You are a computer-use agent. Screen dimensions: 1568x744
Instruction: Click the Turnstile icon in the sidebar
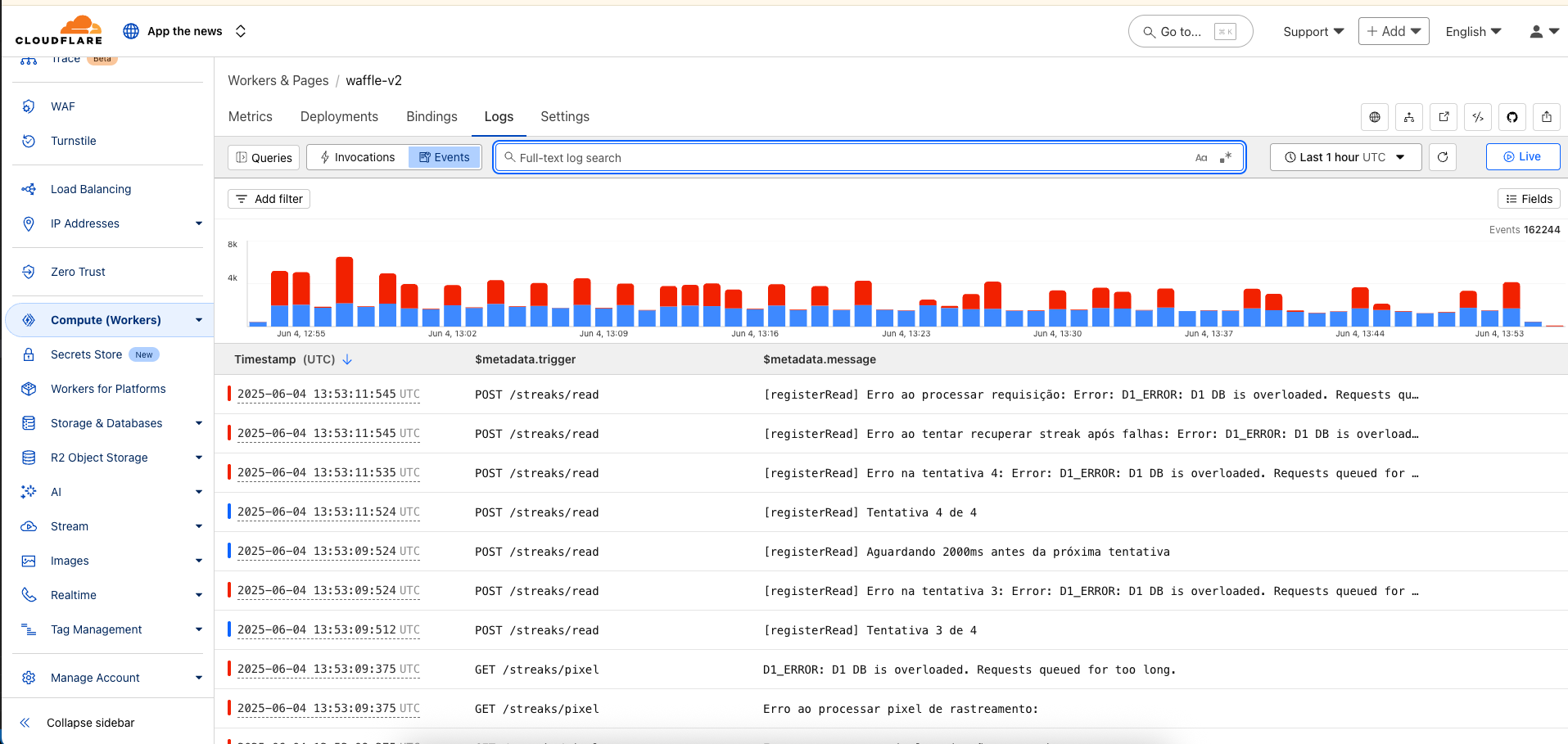(x=29, y=141)
